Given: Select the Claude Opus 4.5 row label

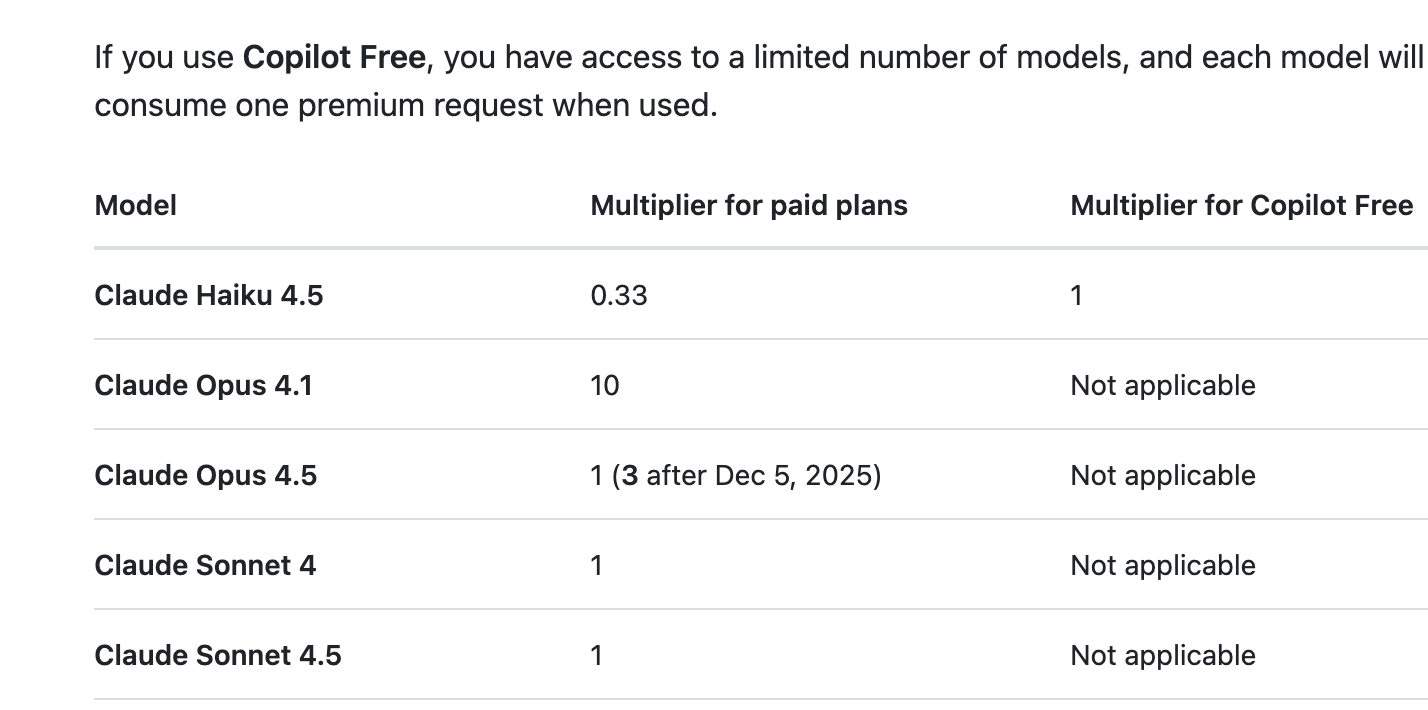Looking at the screenshot, I should pyautogui.click(x=206, y=476).
